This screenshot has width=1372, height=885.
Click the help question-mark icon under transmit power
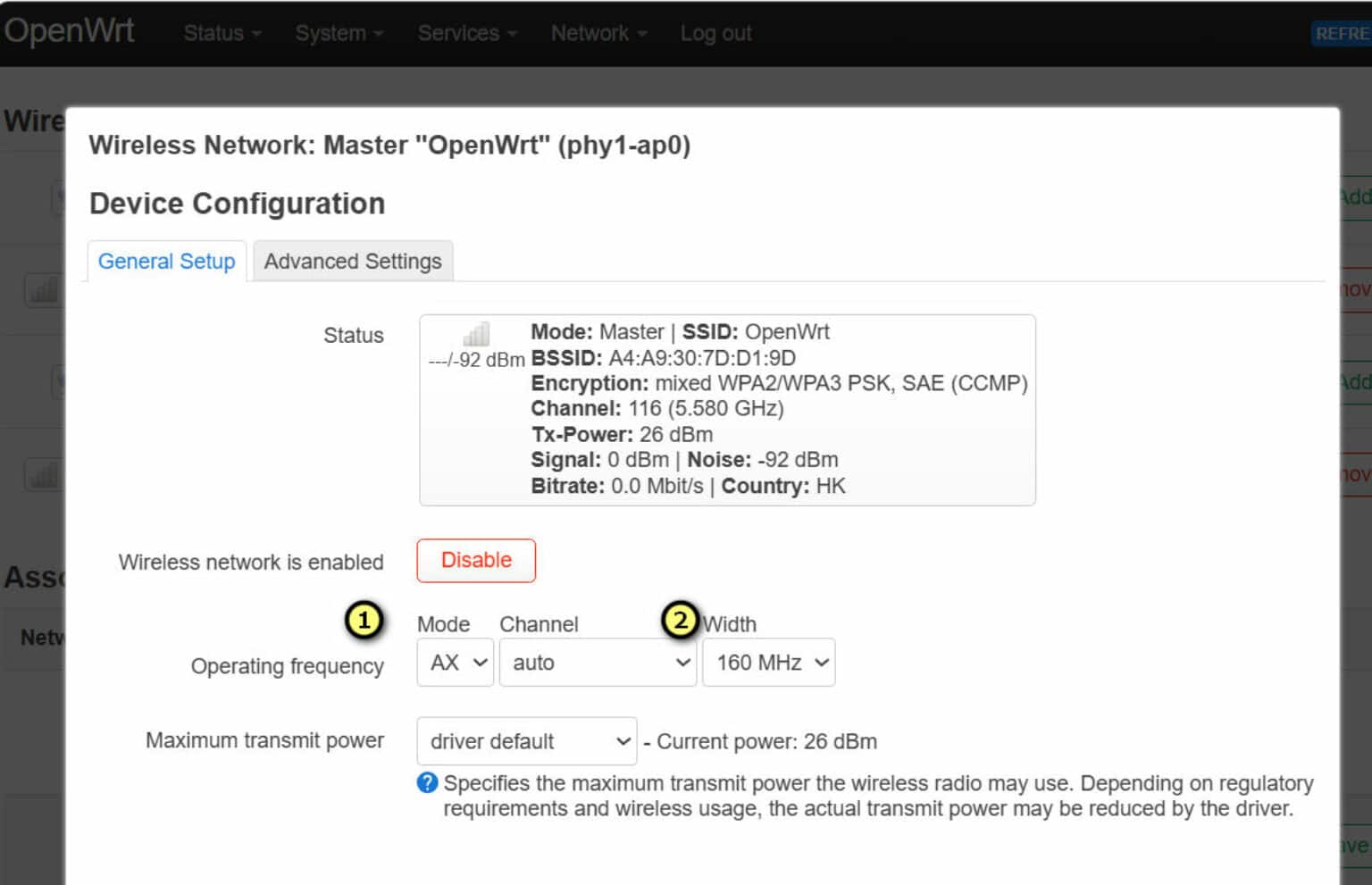coord(426,783)
